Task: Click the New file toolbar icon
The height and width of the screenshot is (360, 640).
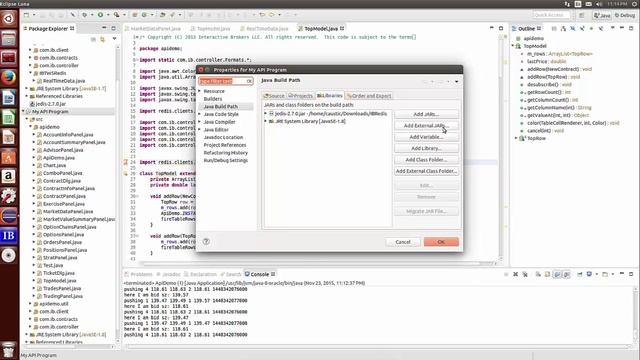Action: 27,15
